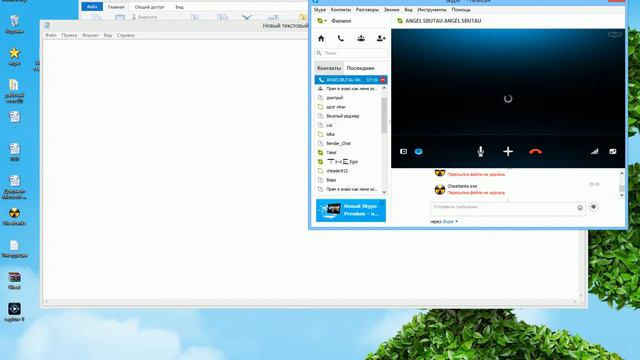Click the Notepad title bar icon
The height and width of the screenshot is (360, 640).
pyautogui.click(x=47, y=25)
